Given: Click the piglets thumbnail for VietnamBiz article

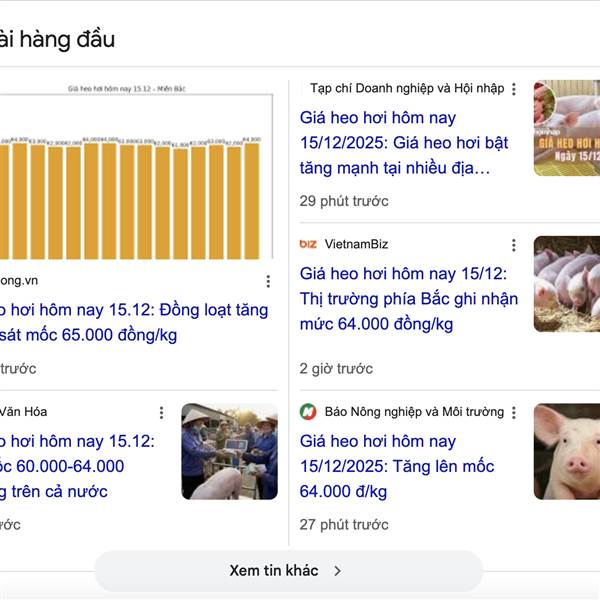Looking at the screenshot, I should click(567, 284).
